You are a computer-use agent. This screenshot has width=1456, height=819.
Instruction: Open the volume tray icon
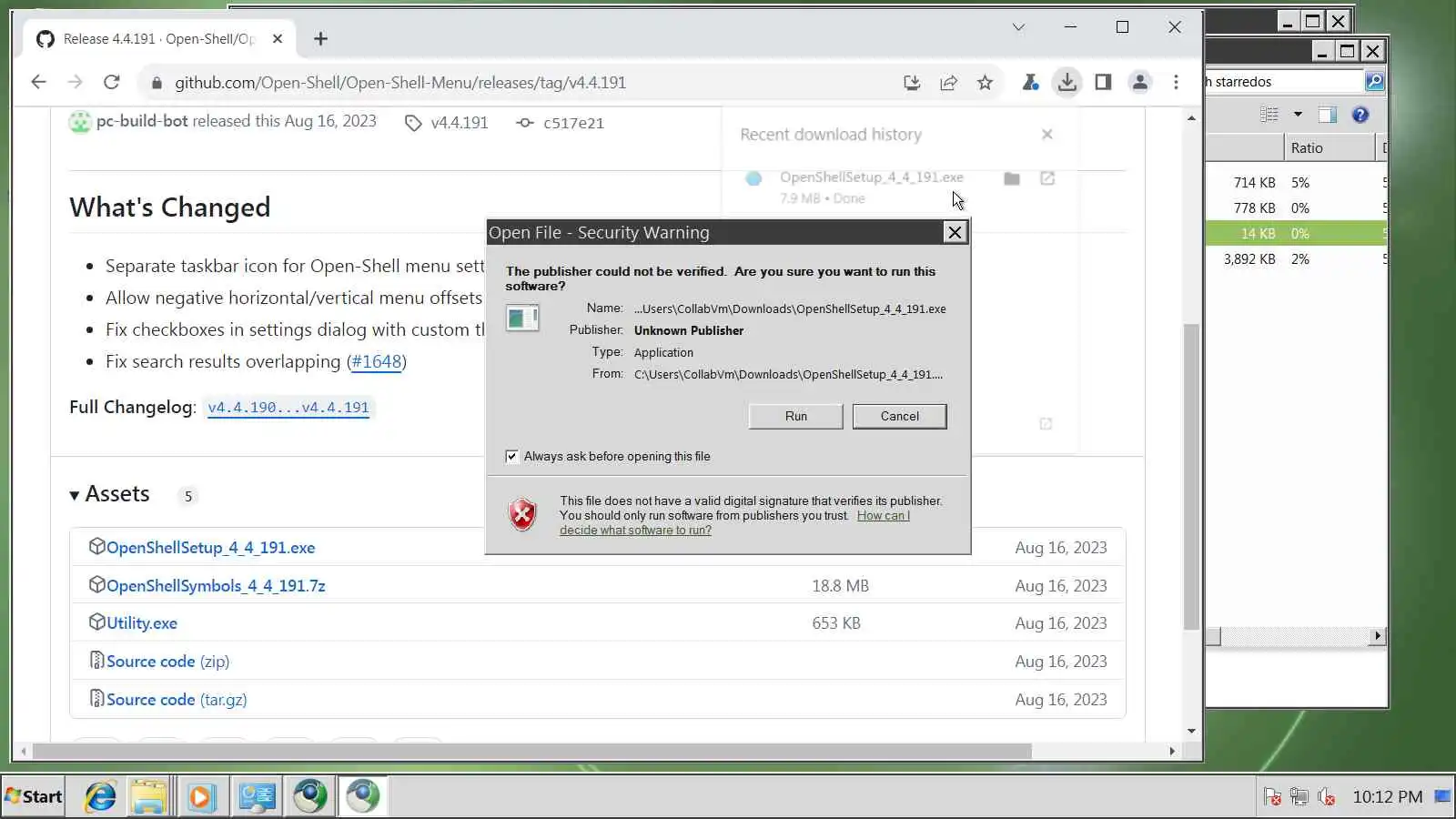pyautogui.click(x=1326, y=797)
